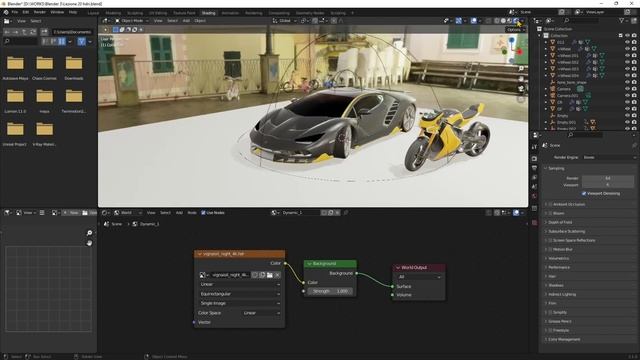The height and width of the screenshot is (360, 640).
Task: Open the Color Space Linear dropdown
Action: pos(261,313)
